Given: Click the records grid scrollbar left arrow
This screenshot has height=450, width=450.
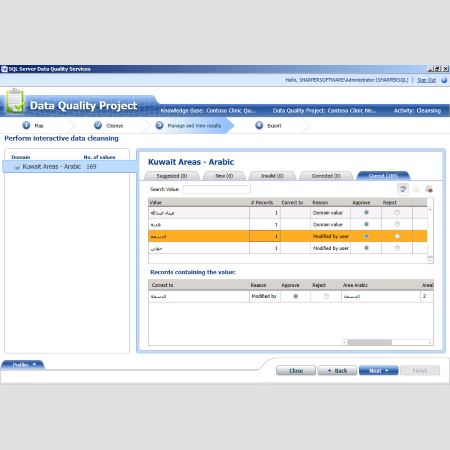Looking at the screenshot, I should [344, 342].
